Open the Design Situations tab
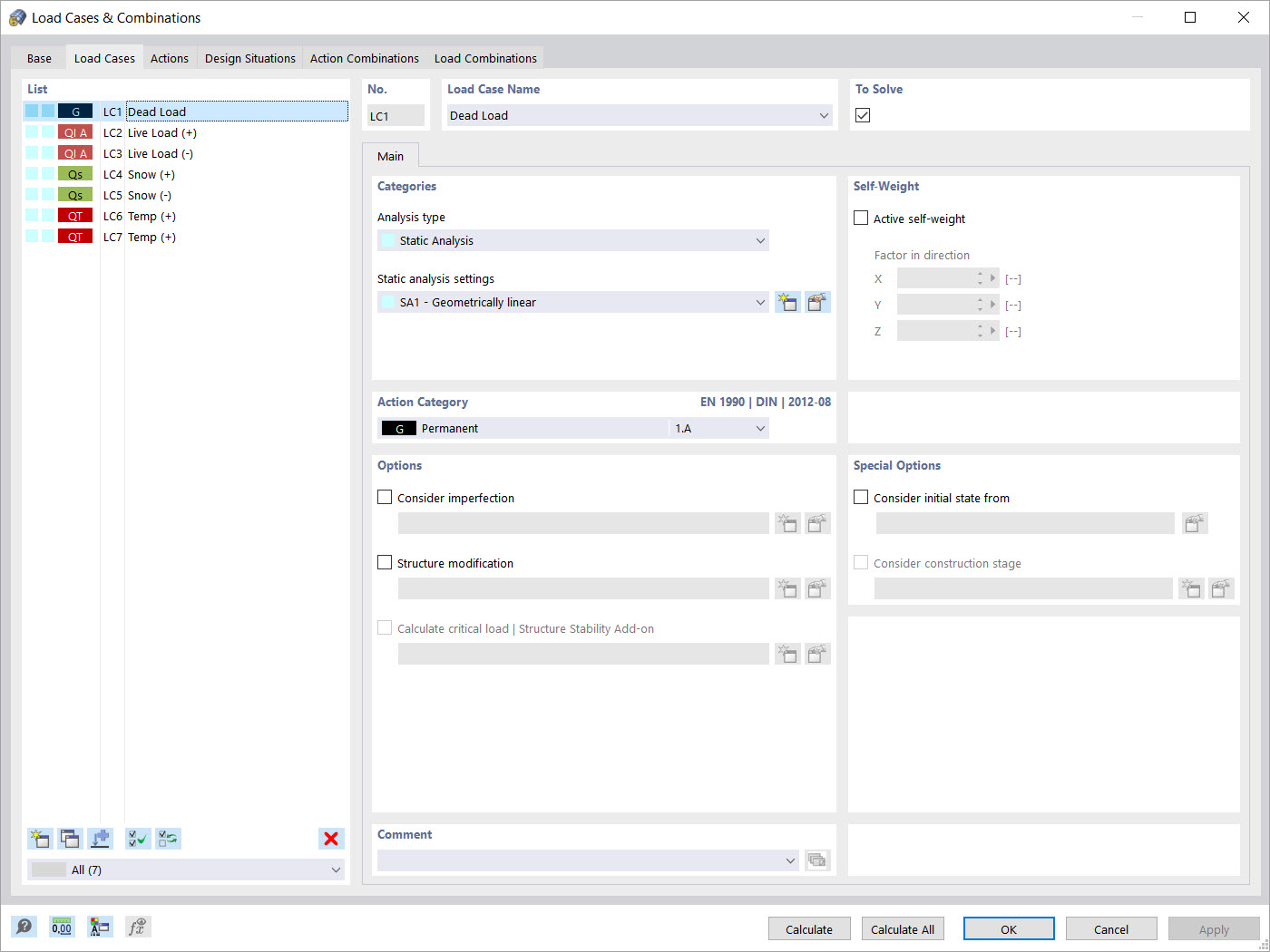 tap(249, 57)
